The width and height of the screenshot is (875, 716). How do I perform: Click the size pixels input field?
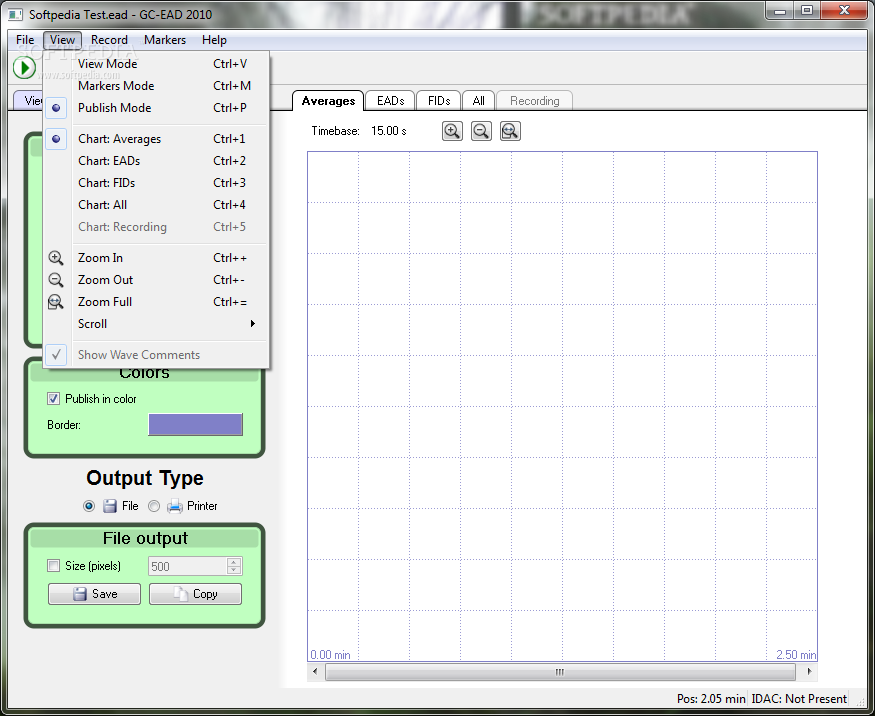point(188,566)
